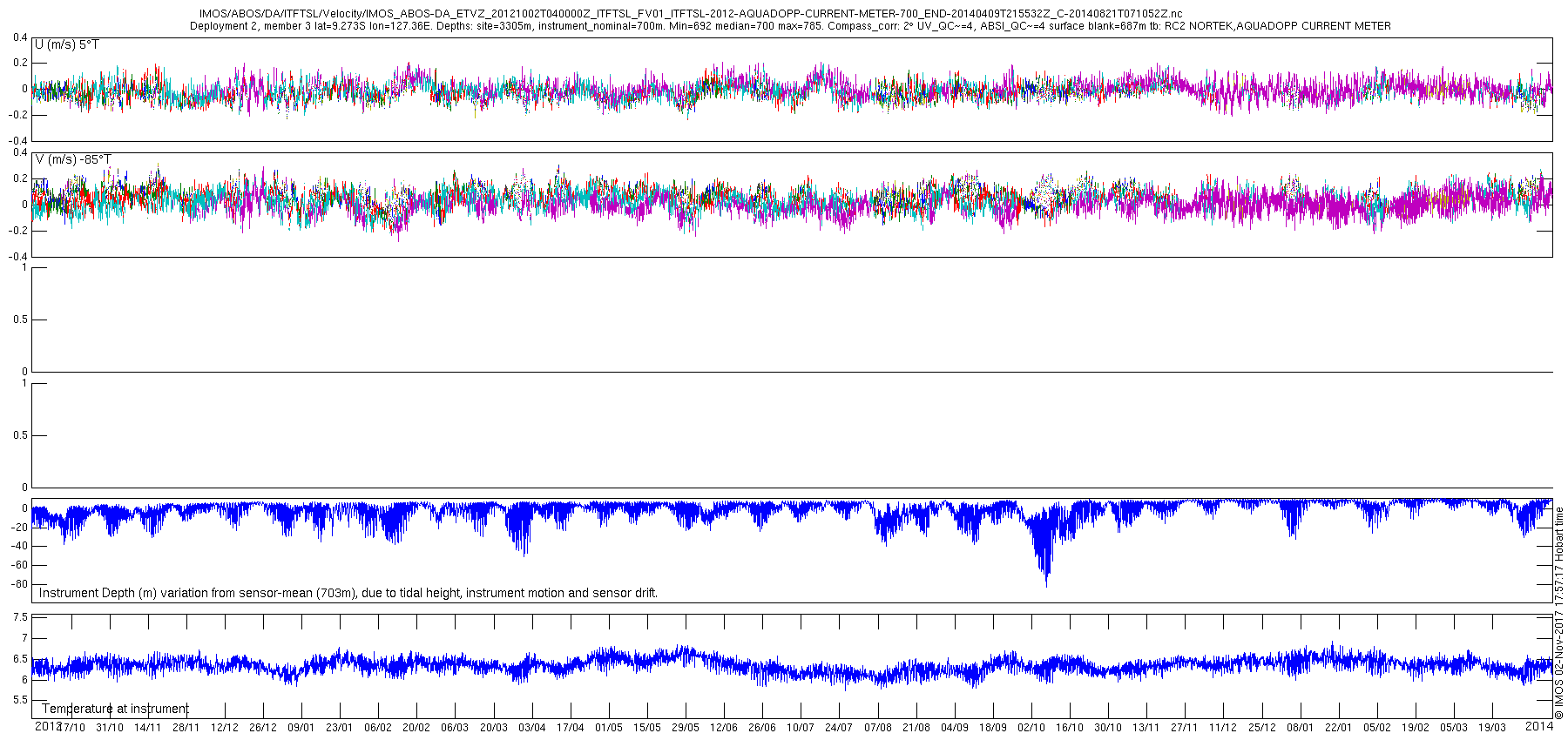Click the '29/05' date tick label

coord(686,728)
